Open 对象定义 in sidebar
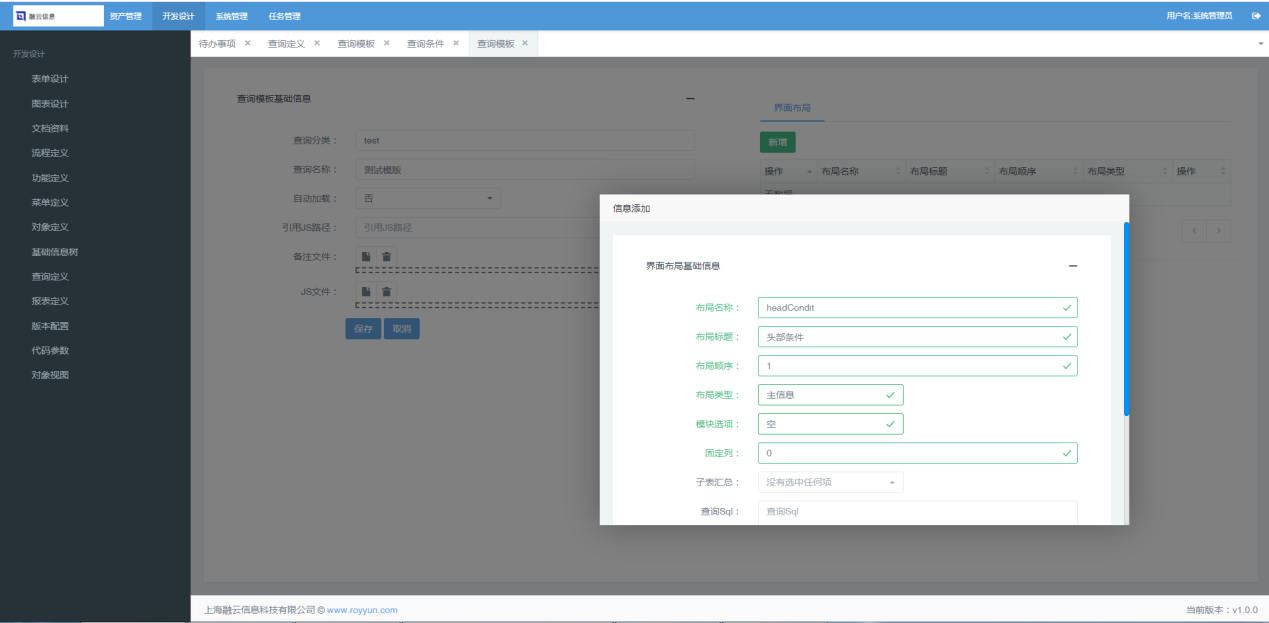 coord(50,227)
